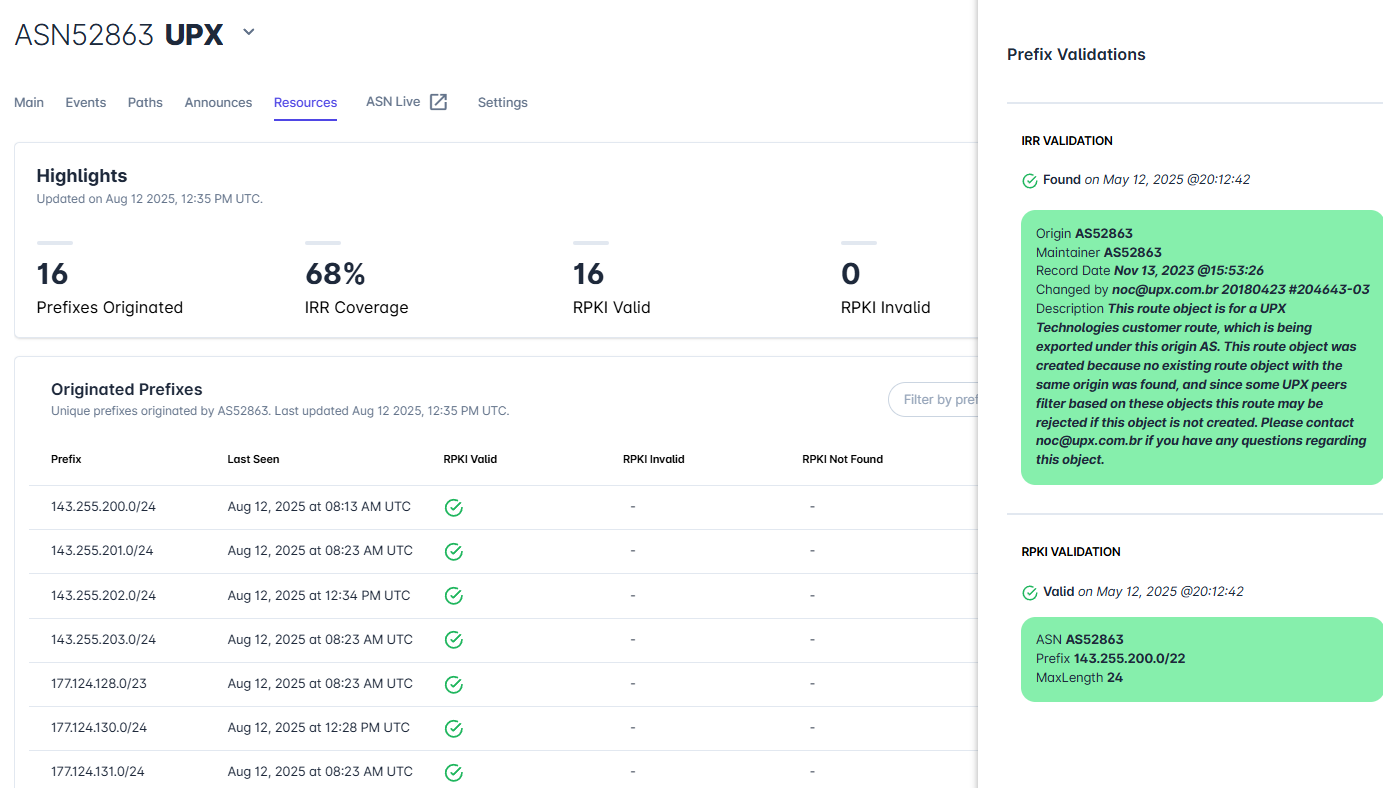Open the Settings tab
This screenshot has width=1383, height=788.
(x=502, y=102)
